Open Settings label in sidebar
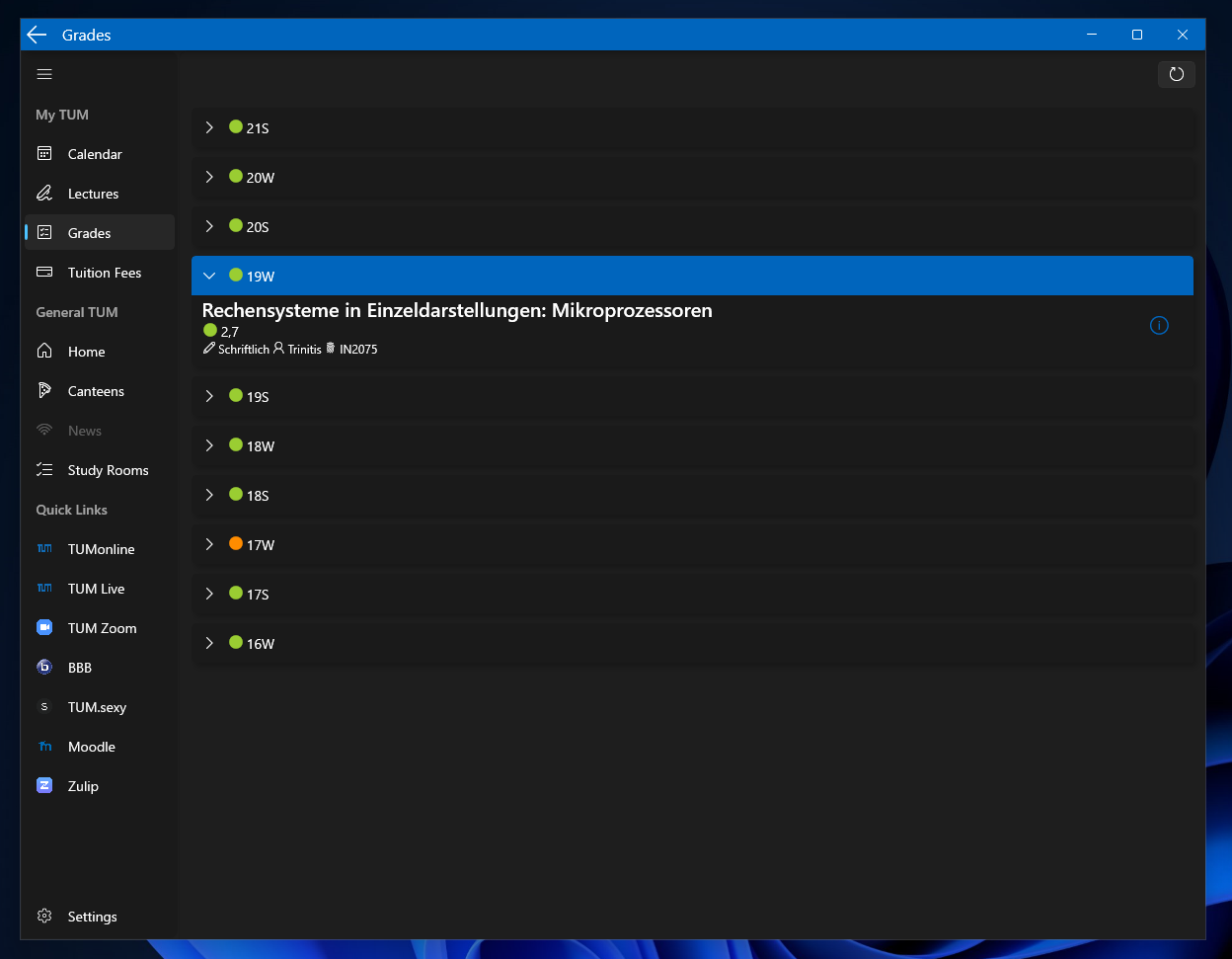The height and width of the screenshot is (959, 1232). coord(93,917)
